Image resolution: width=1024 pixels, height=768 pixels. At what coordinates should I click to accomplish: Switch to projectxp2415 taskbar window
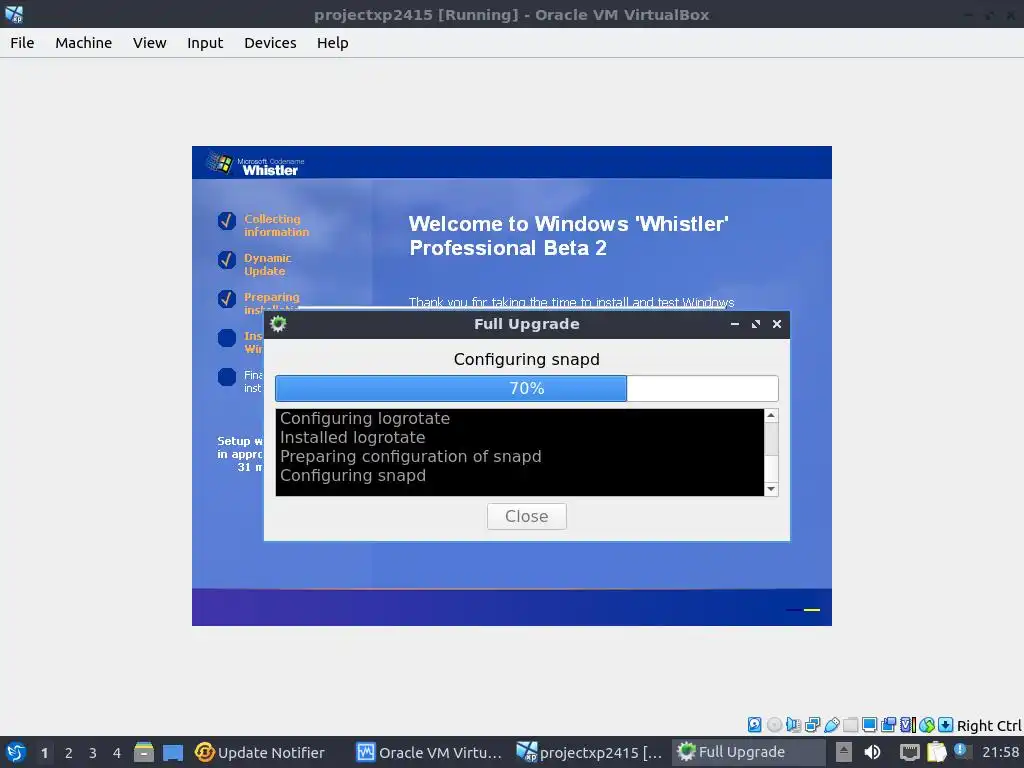(590, 752)
